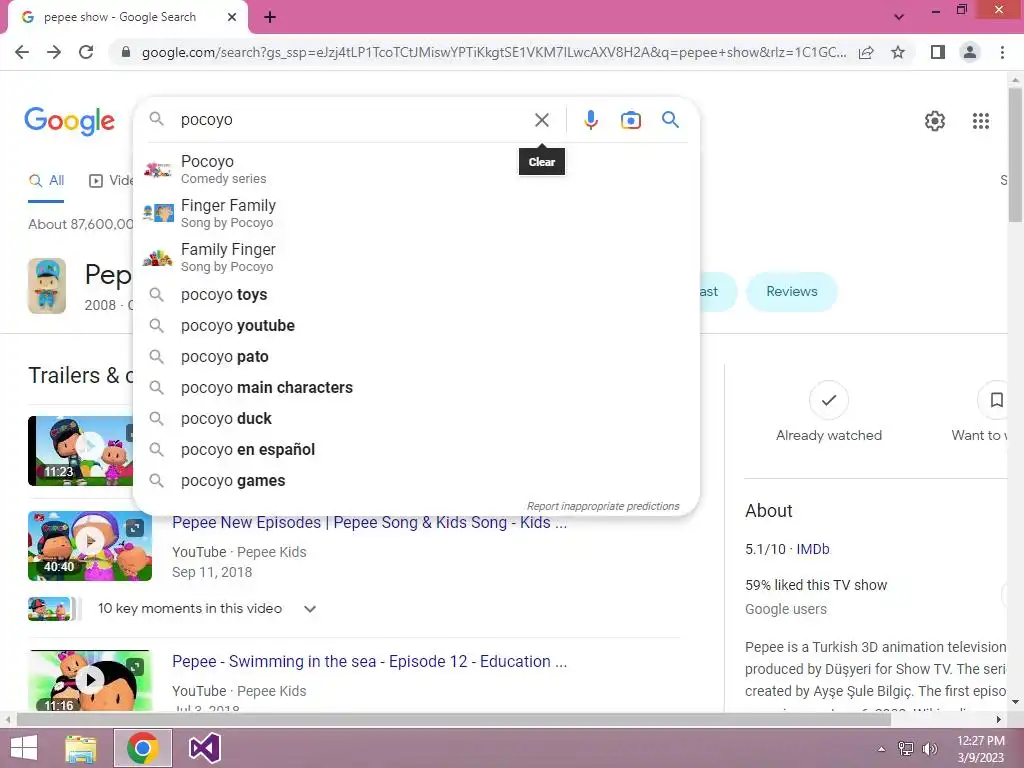Click the horizontal page scrollbar
This screenshot has width=1024, height=768.
tap(454, 720)
